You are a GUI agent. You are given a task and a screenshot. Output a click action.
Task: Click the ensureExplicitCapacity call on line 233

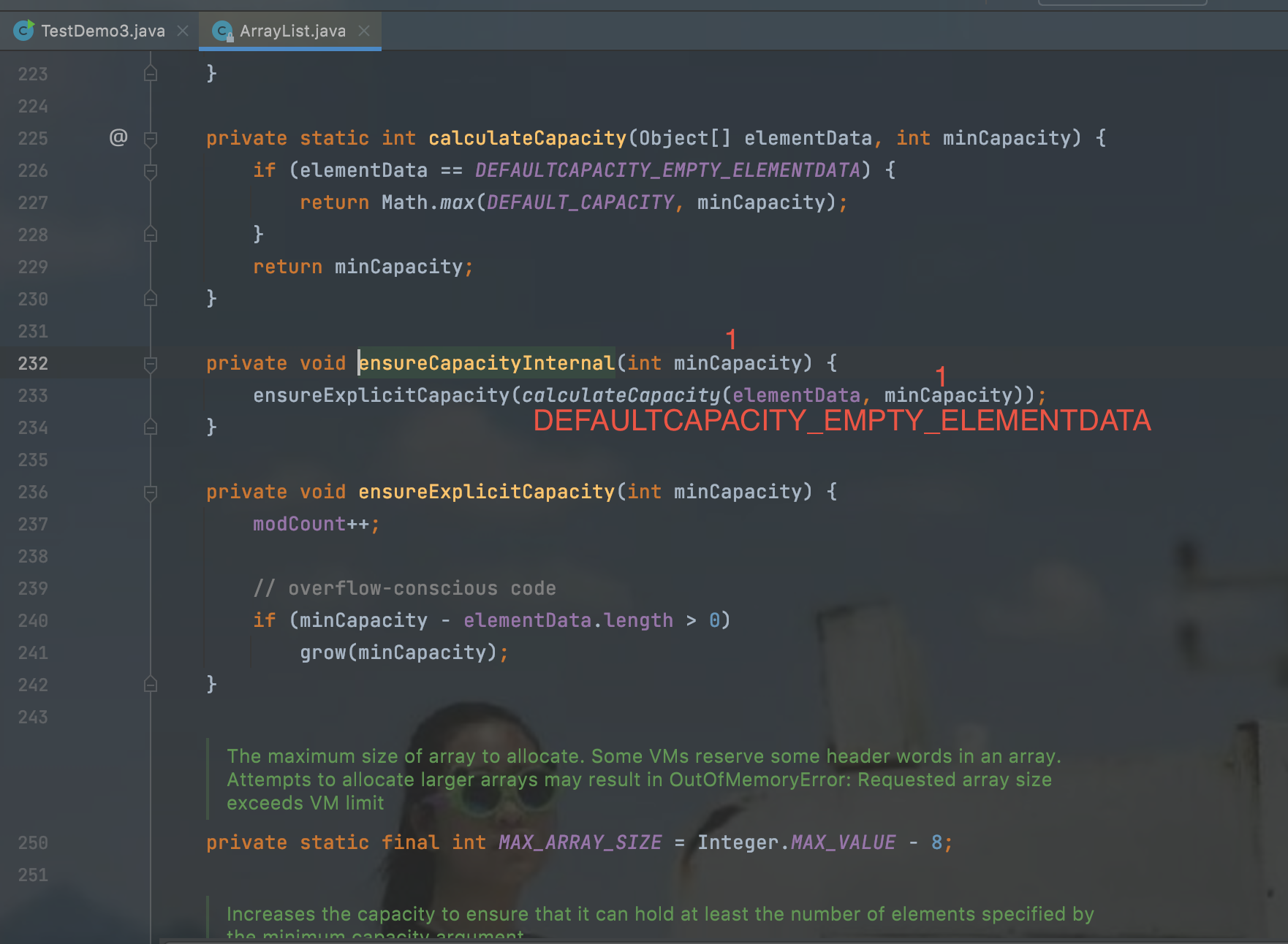pyautogui.click(x=382, y=395)
